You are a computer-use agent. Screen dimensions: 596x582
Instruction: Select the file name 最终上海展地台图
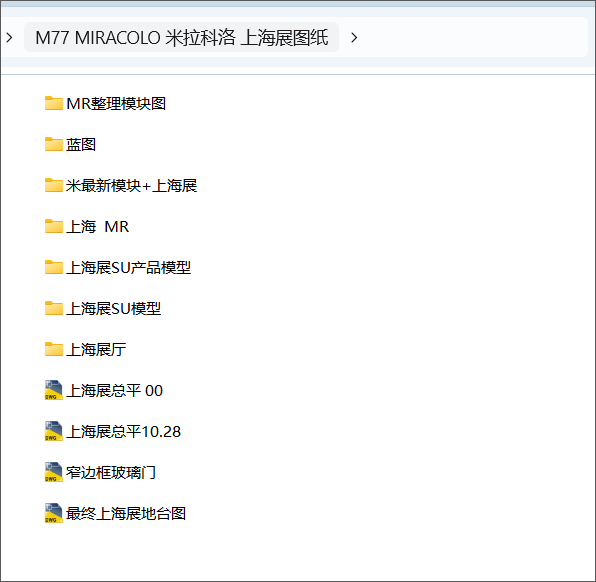[x=126, y=514]
